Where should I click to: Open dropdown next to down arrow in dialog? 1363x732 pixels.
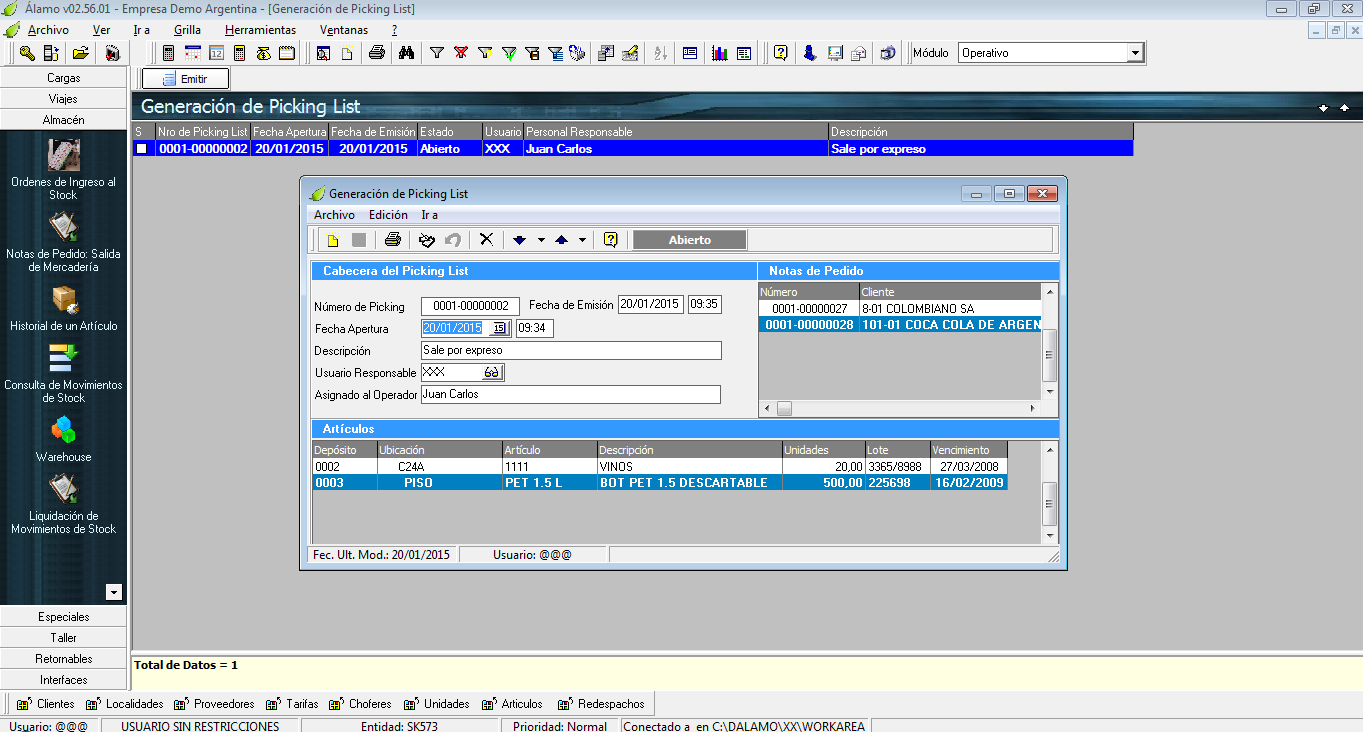[541, 240]
